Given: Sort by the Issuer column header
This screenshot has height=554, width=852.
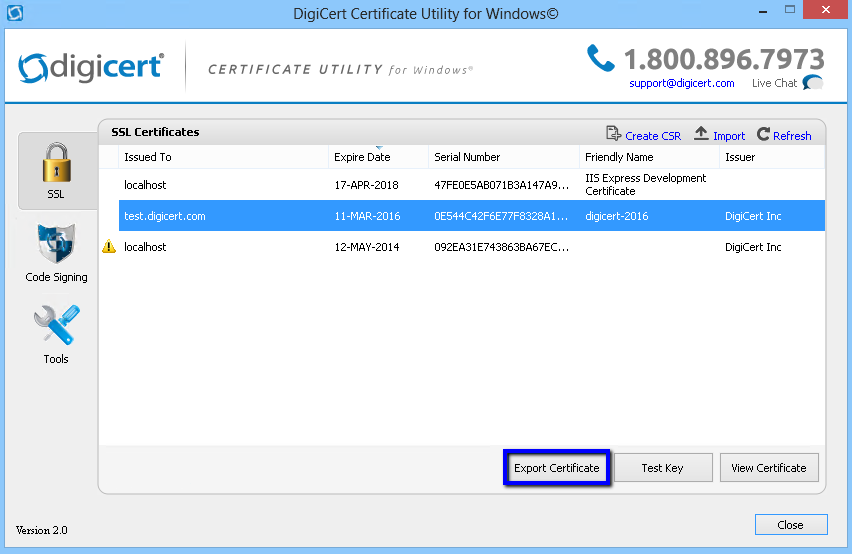Looking at the screenshot, I should coord(772,157).
